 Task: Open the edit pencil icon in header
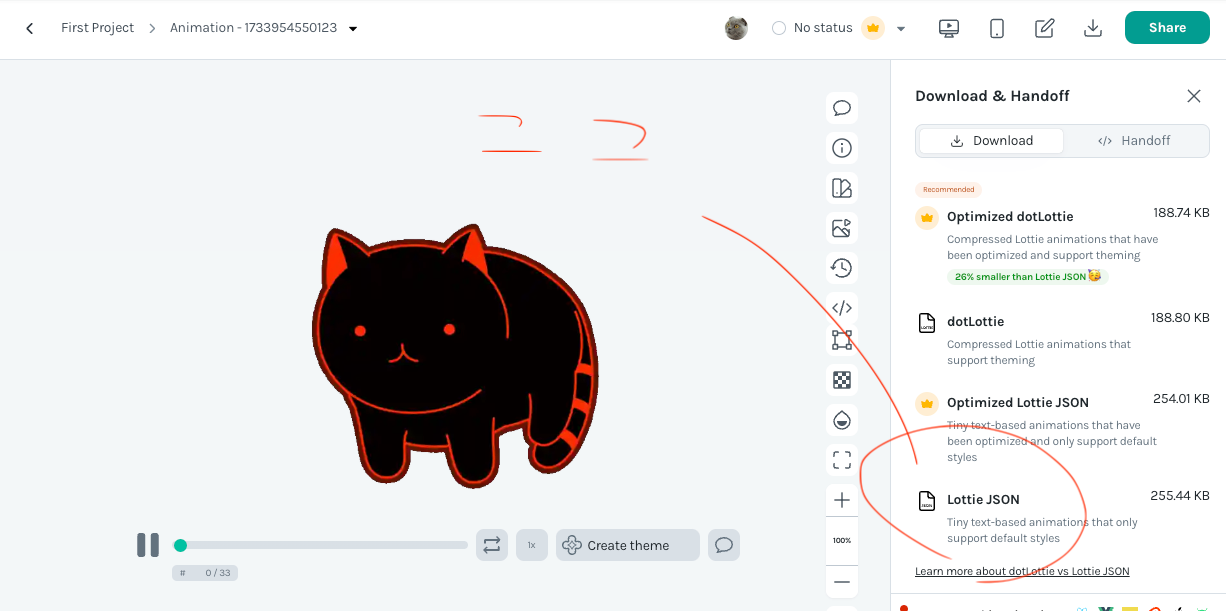click(x=1045, y=28)
